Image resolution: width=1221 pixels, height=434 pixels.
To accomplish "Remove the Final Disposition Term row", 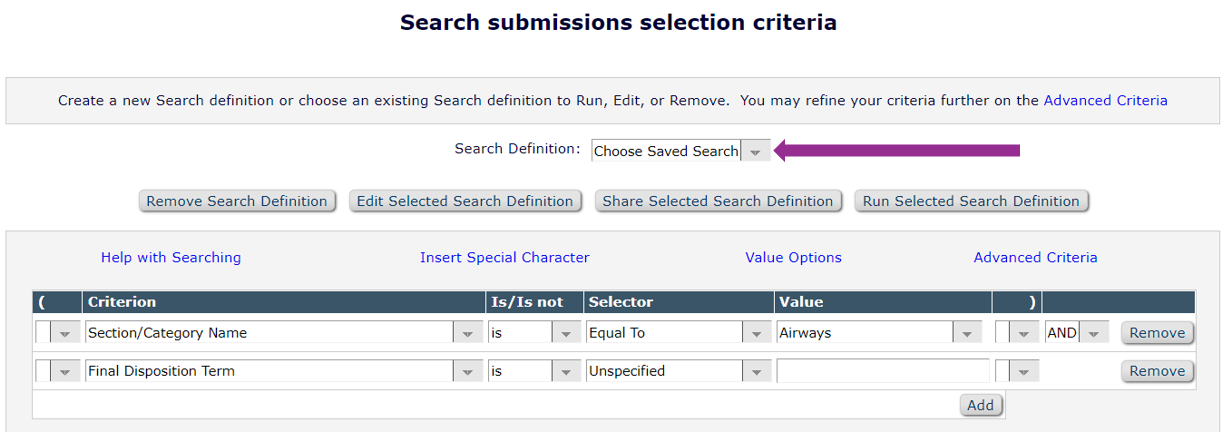I will pos(1157,371).
